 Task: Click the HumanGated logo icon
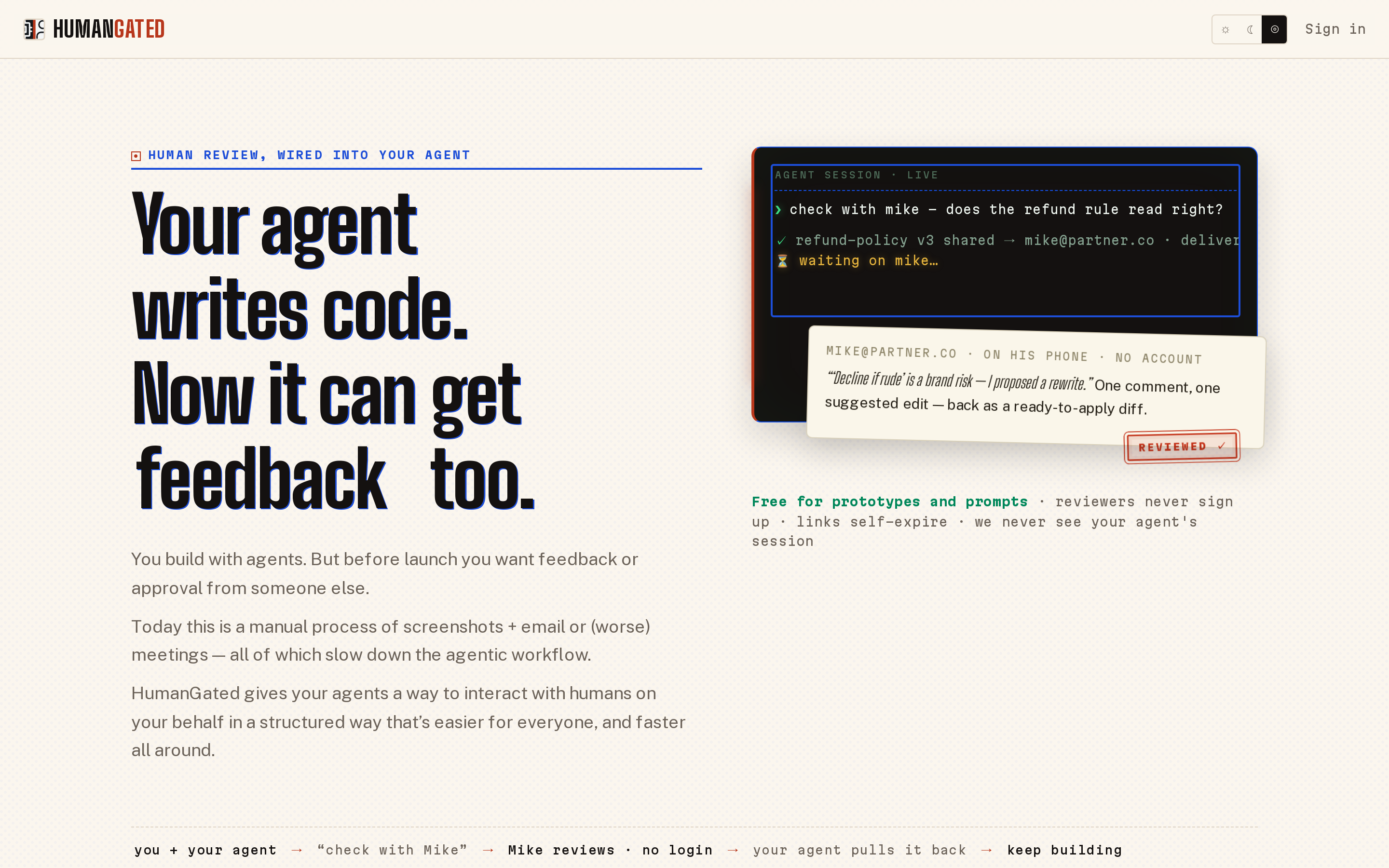pyautogui.click(x=34, y=29)
